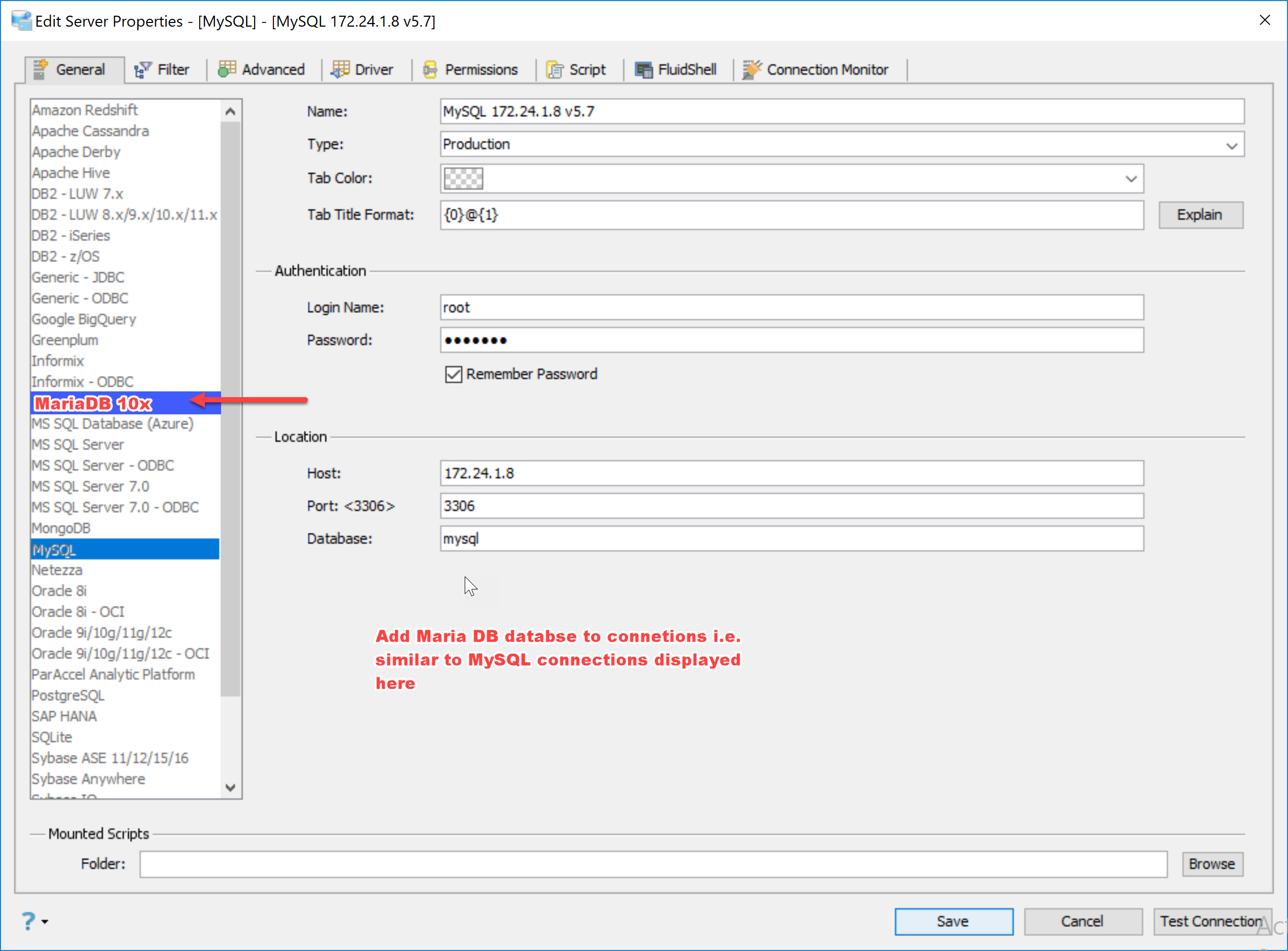Image resolution: width=1288 pixels, height=951 pixels.
Task: Expand the Type dropdown showing Production
Action: 1232,145
